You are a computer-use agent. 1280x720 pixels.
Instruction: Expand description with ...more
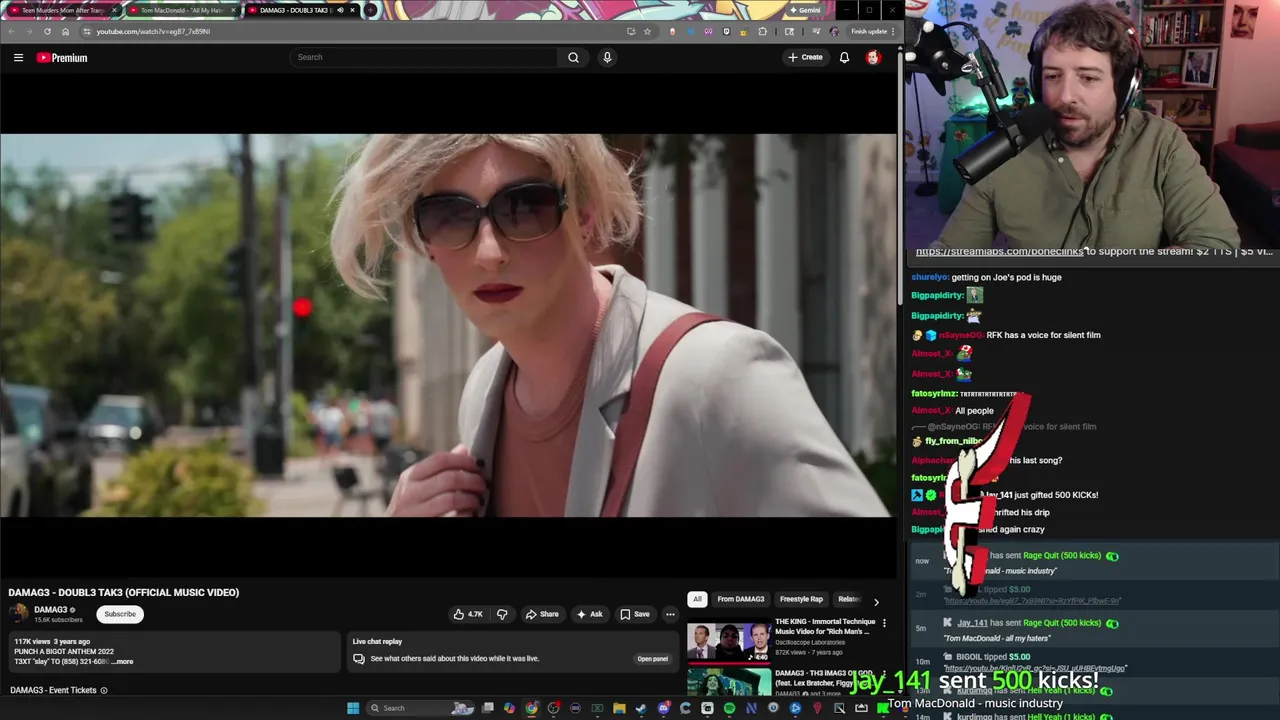point(123,662)
